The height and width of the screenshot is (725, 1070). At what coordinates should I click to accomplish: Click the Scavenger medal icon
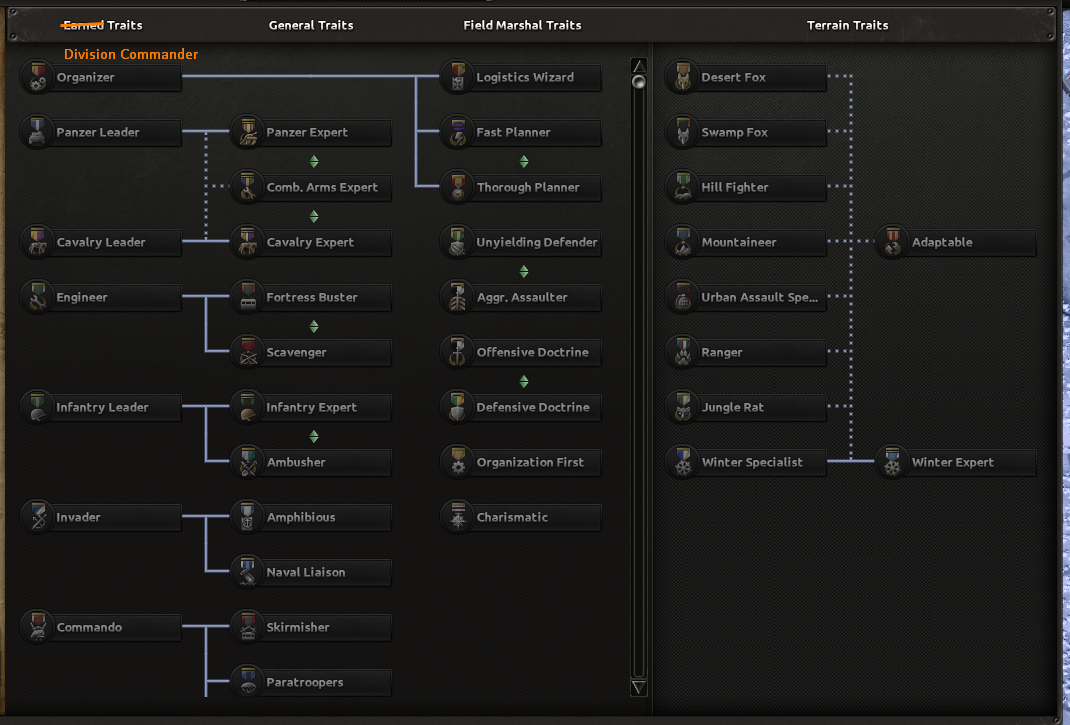click(x=248, y=352)
